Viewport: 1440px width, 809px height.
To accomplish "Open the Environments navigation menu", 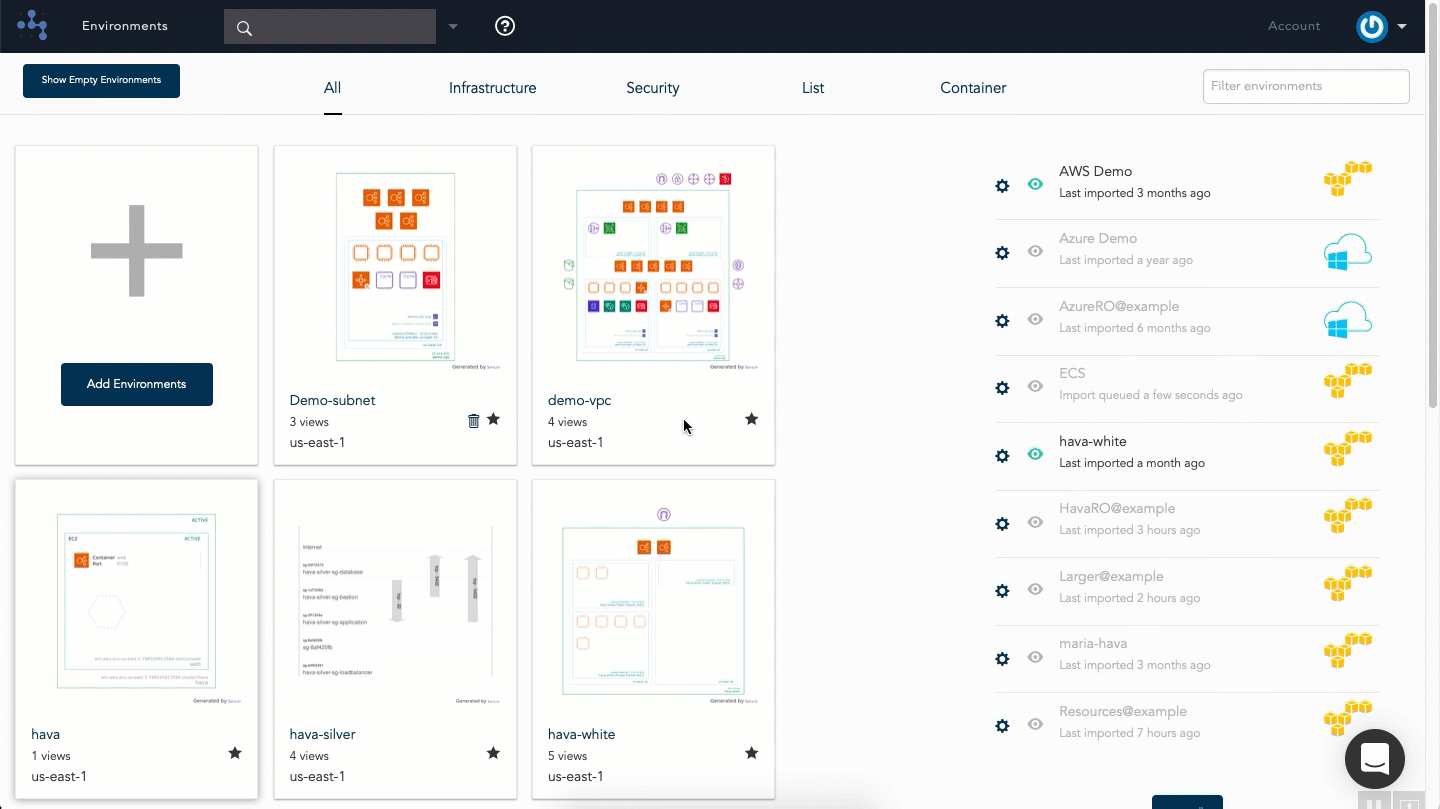I will pos(125,26).
